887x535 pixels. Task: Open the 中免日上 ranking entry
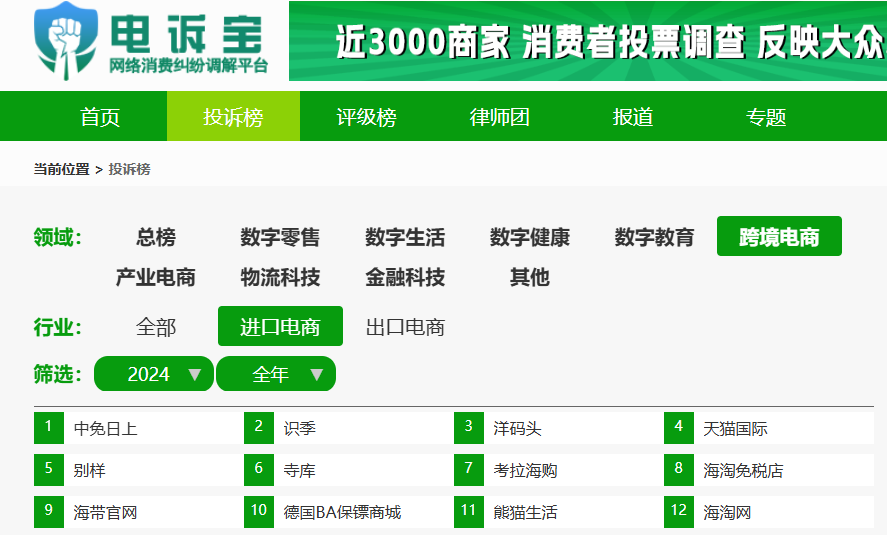point(106,429)
